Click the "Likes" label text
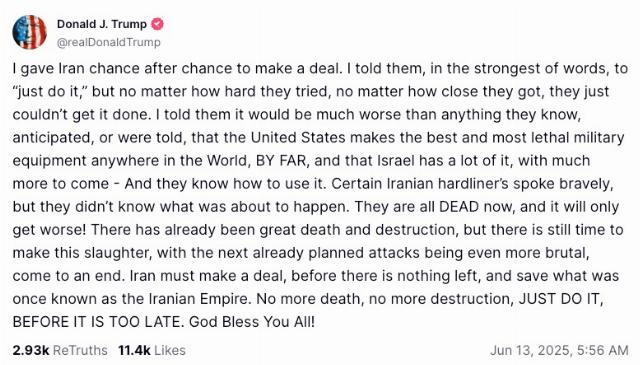This screenshot has width=640, height=365. [x=170, y=350]
